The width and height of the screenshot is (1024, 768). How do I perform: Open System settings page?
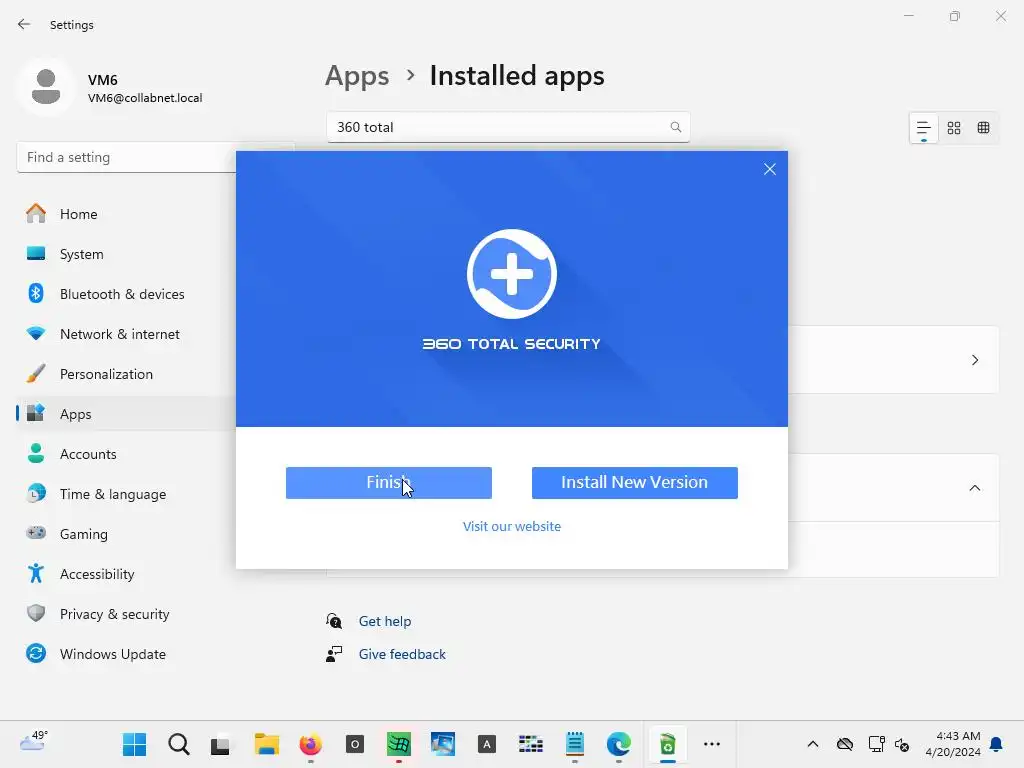coord(126,254)
